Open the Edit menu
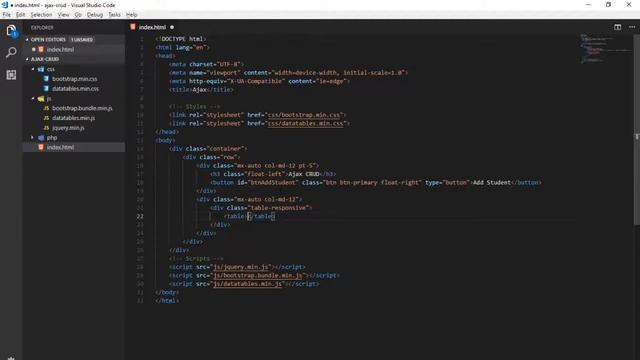 coord(20,15)
